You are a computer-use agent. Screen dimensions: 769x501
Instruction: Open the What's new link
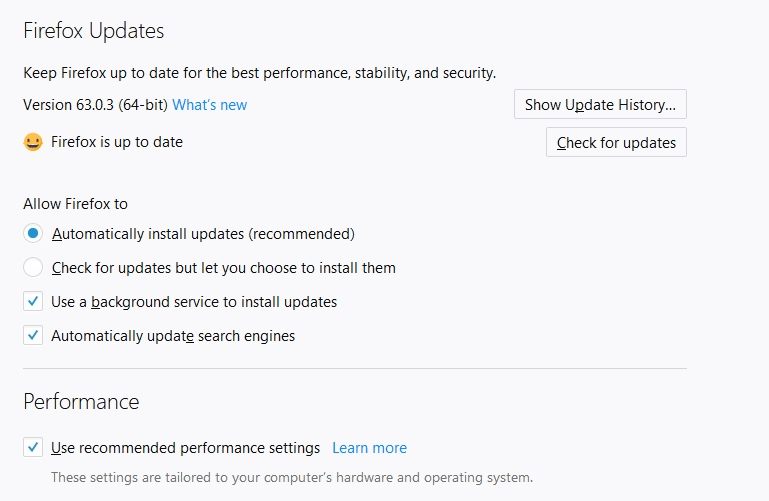209,105
